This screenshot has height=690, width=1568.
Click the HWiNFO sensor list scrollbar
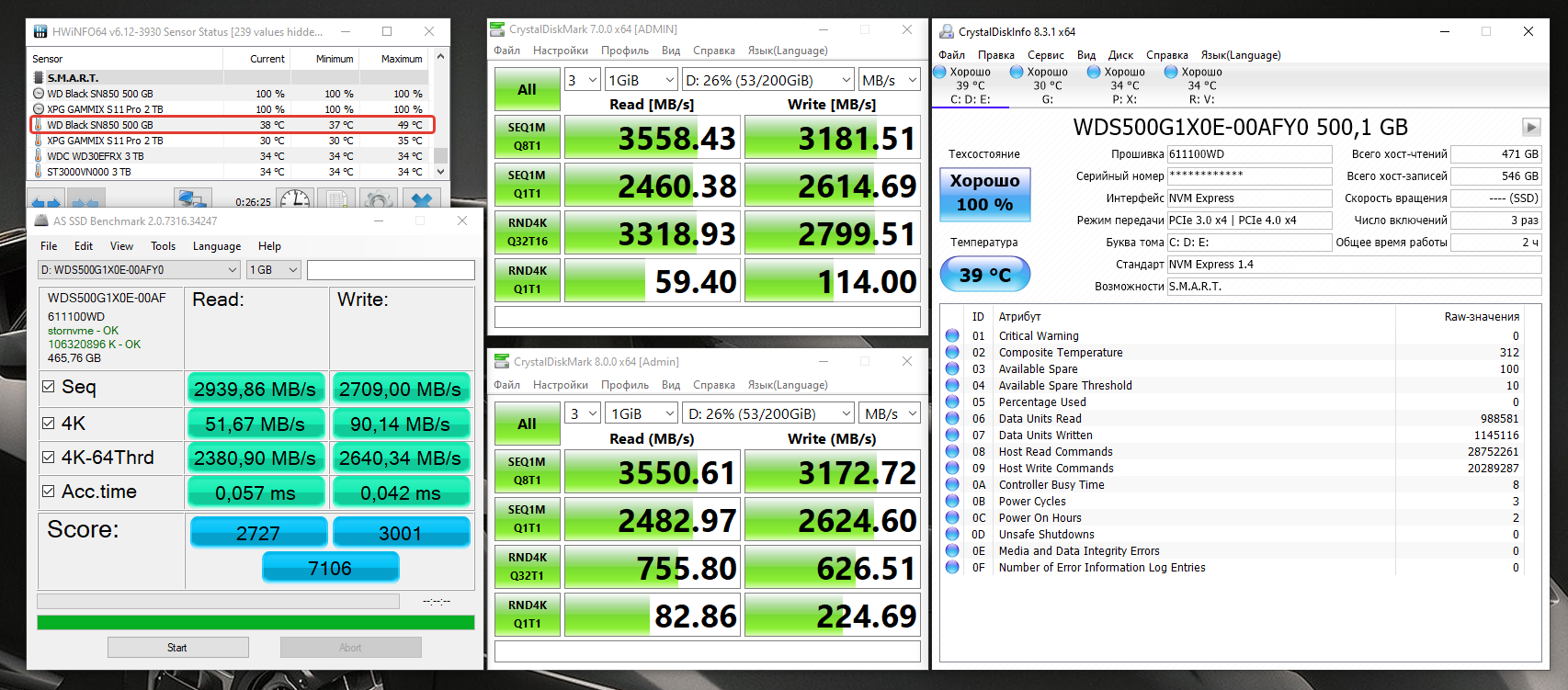pyautogui.click(x=440, y=155)
